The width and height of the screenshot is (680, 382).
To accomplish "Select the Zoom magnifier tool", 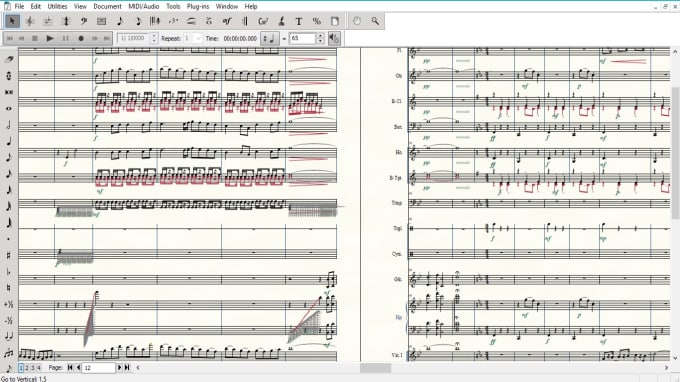I will coord(375,21).
